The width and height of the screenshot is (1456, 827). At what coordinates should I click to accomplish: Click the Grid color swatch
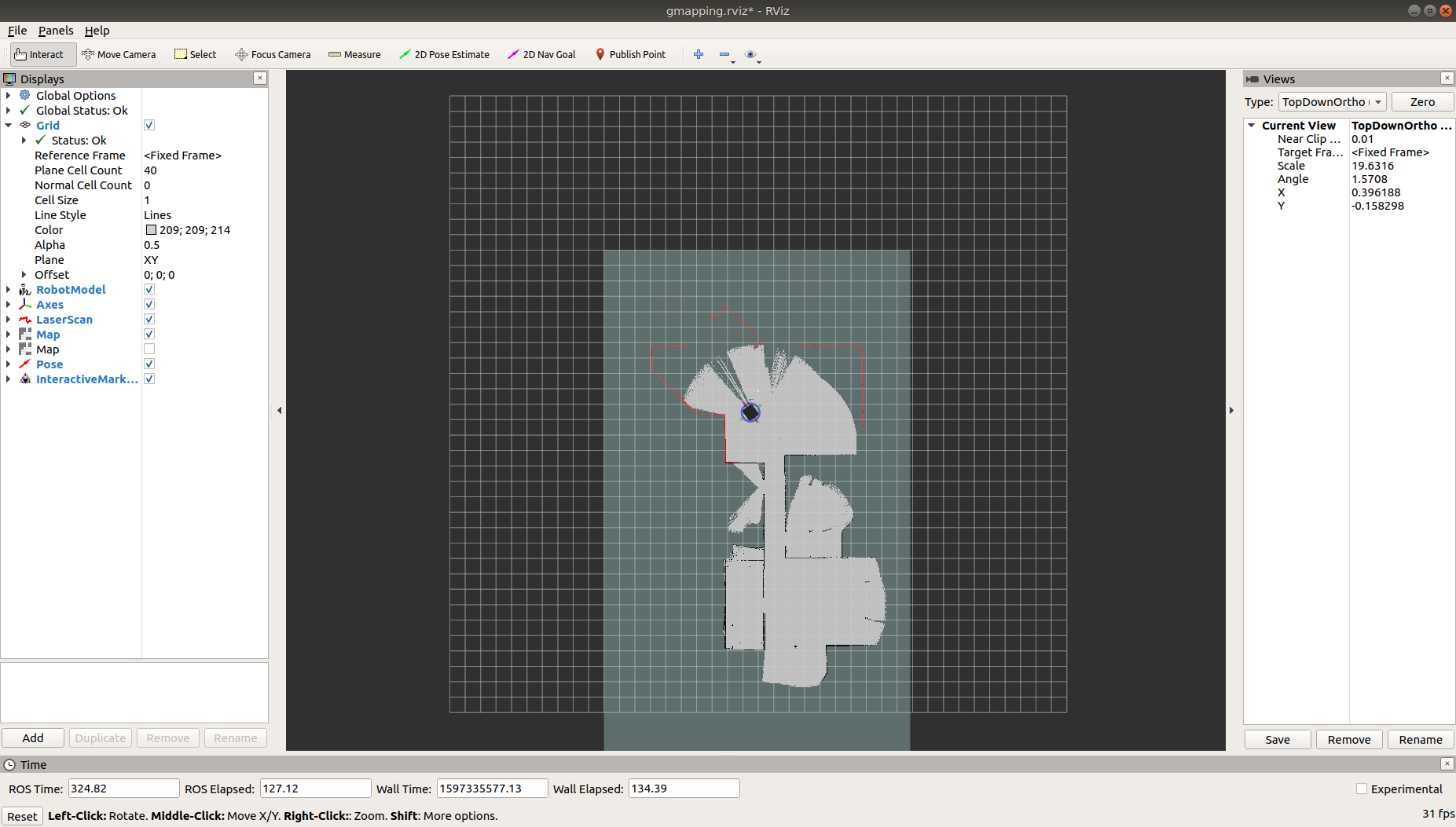pyautogui.click(x=151, y=230)
